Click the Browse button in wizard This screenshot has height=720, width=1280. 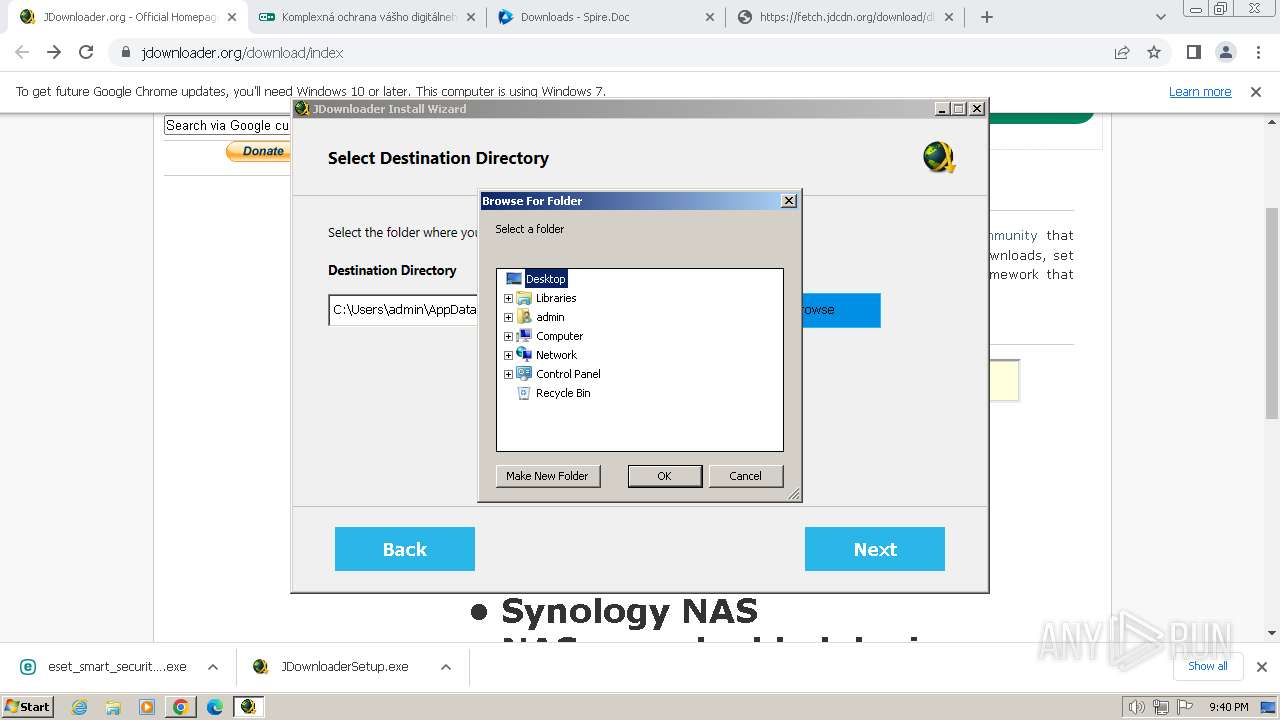[x=840, y=310]
